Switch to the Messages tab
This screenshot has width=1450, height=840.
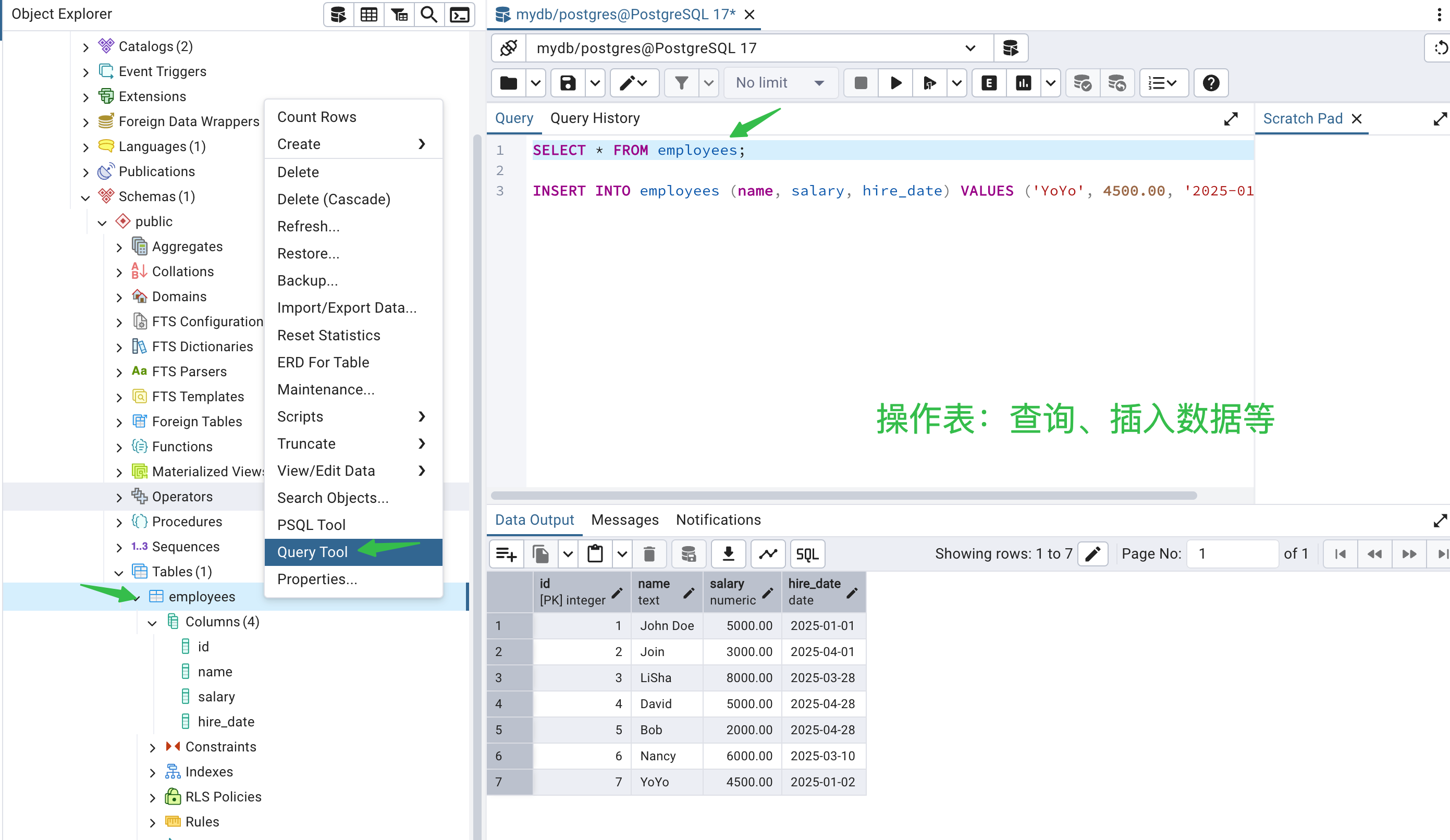(x=624, y=520)
